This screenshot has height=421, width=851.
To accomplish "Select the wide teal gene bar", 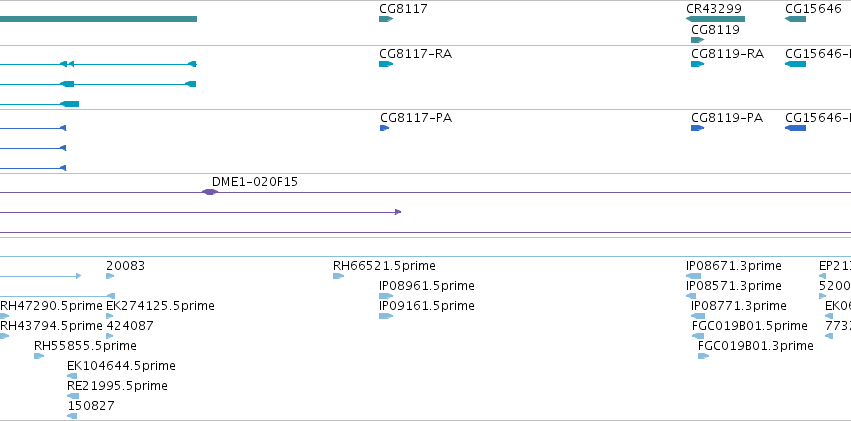I will click(98, 19).
